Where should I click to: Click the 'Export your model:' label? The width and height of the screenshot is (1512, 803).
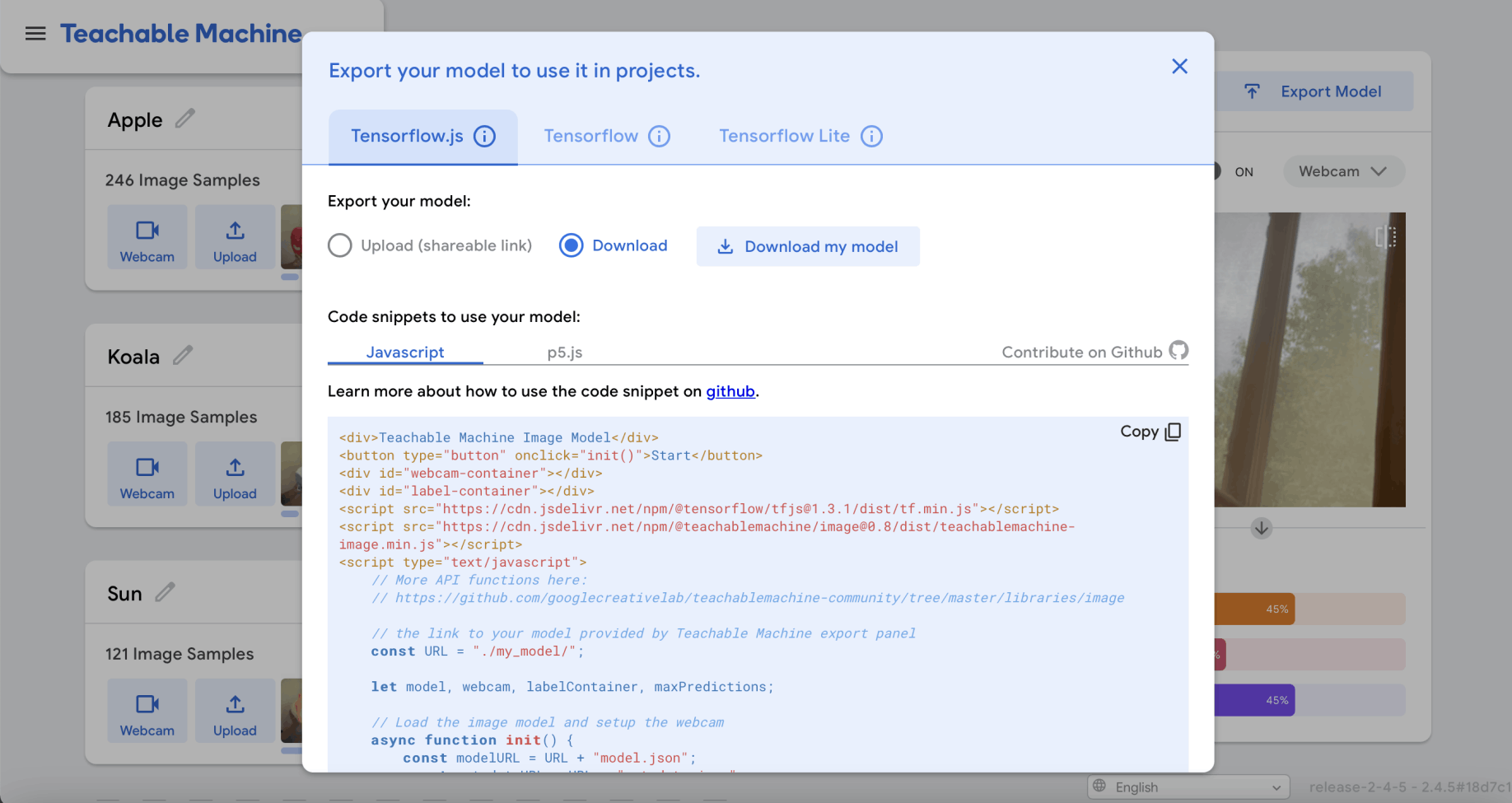(399, 201)
